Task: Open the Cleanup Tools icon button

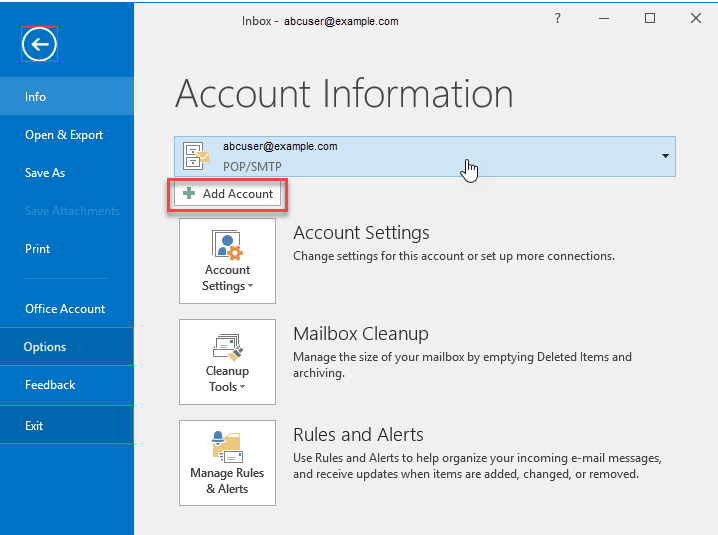Action: pyautogui.click(x=227, y=362)
